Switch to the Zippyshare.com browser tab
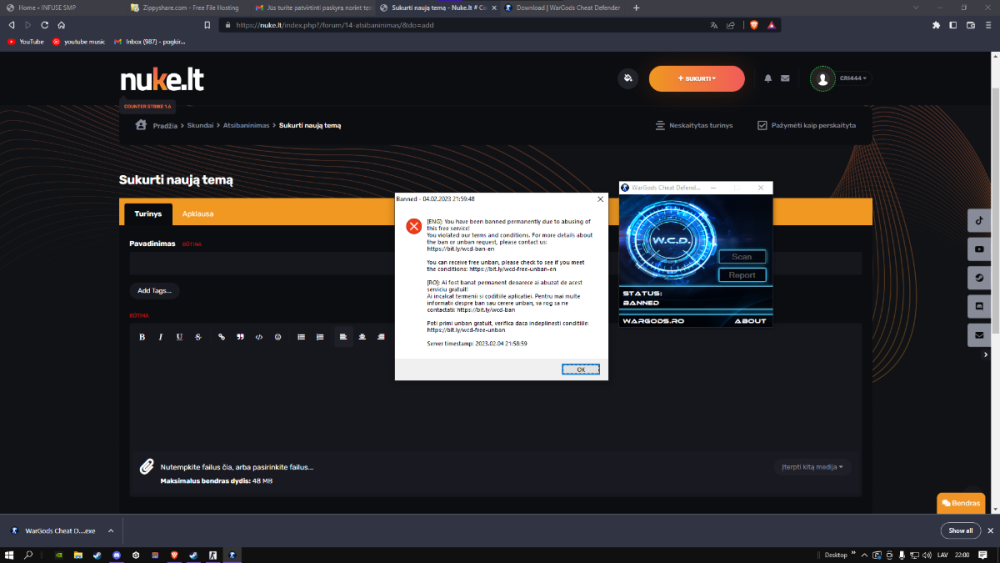This screenshot has height=563, width=1000. point(185,8)
